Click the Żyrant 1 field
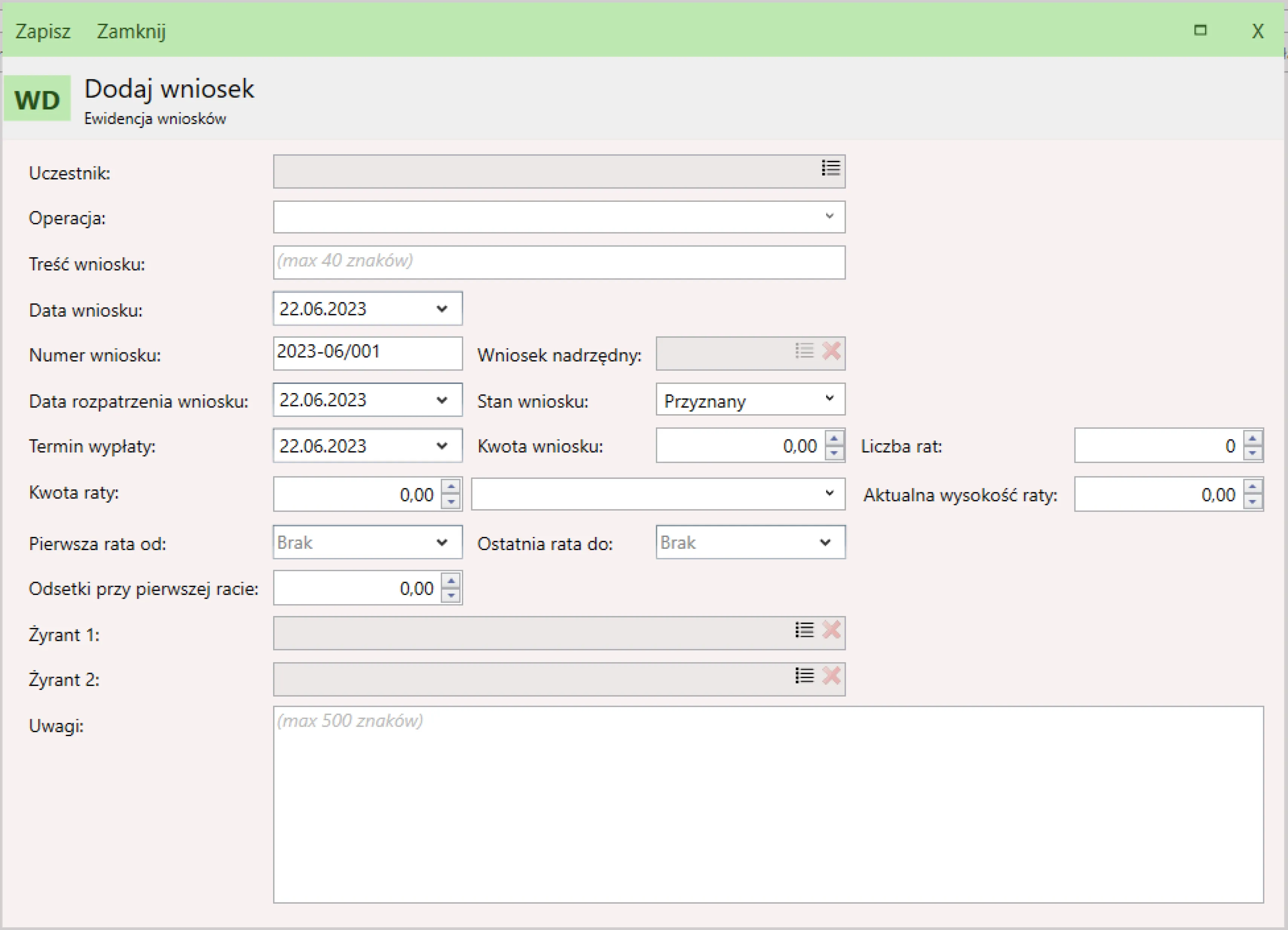Screen dimensions: 1288x930 tap(559, 633)
